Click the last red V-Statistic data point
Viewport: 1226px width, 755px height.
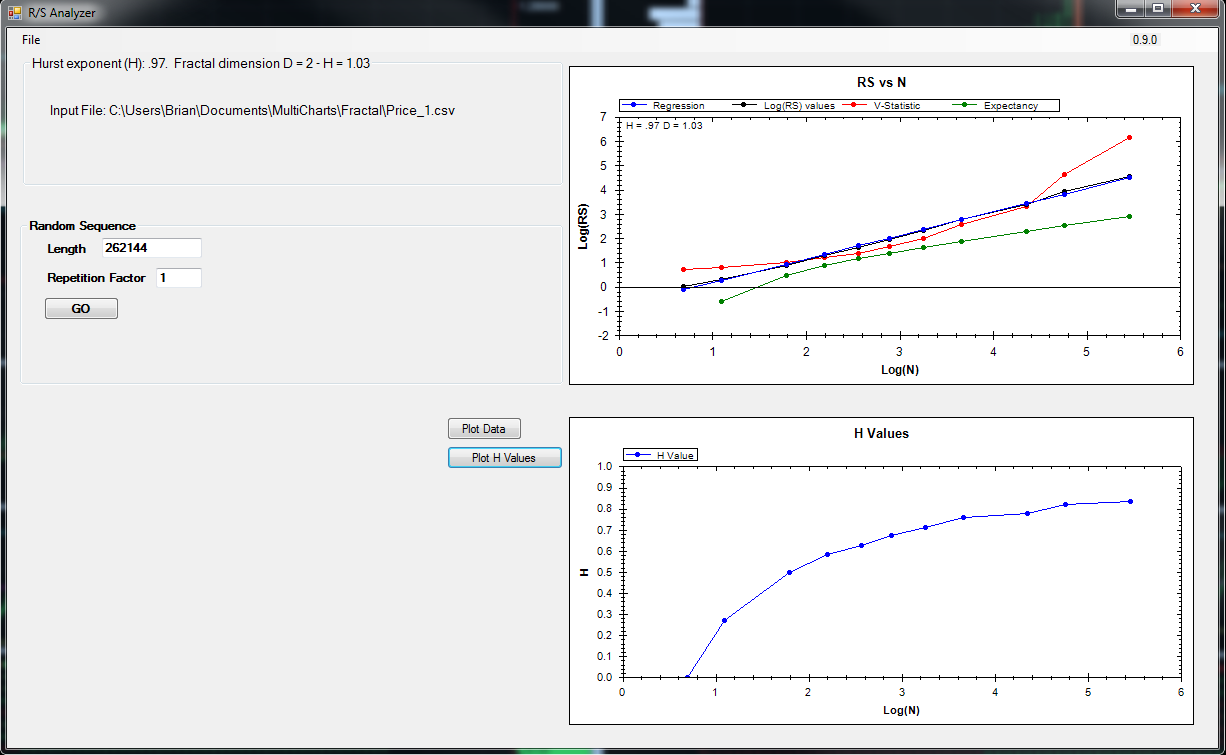point(1129,137)
